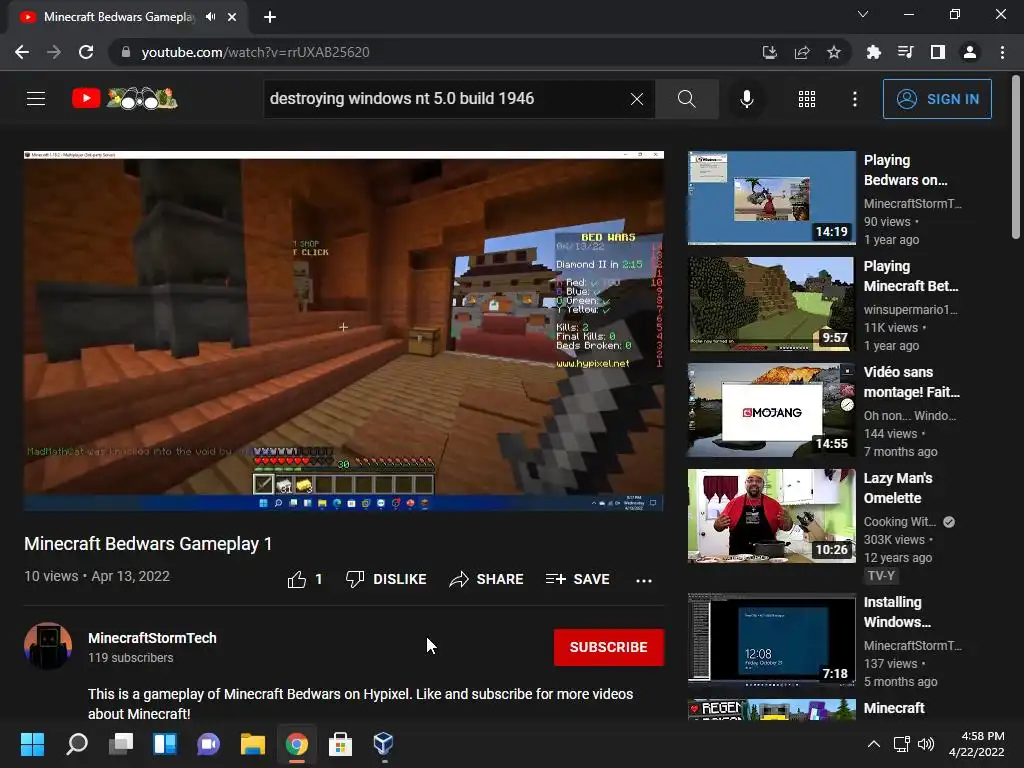Image resolution: width=1024 pixels, height=768 pixels.
Task: Open the YouTube apps grid icon
Action: click(807, 99)
